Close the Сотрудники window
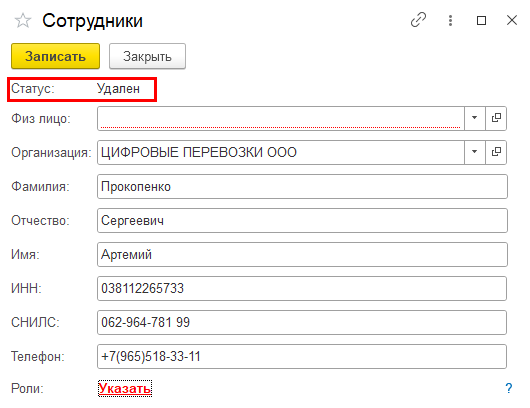The height and width of the screenshot is (408, 530). [512, 20]
